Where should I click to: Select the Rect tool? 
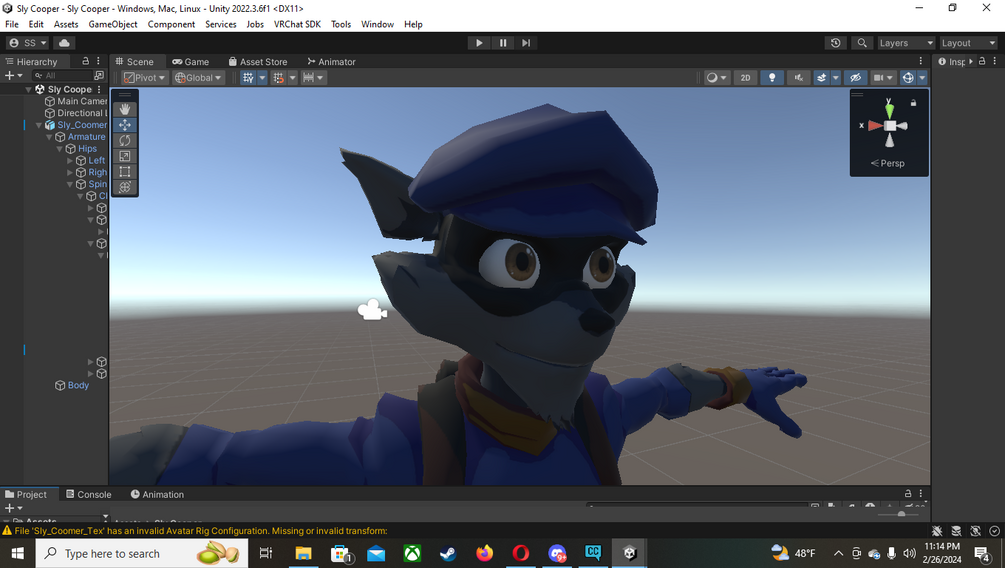124,171
